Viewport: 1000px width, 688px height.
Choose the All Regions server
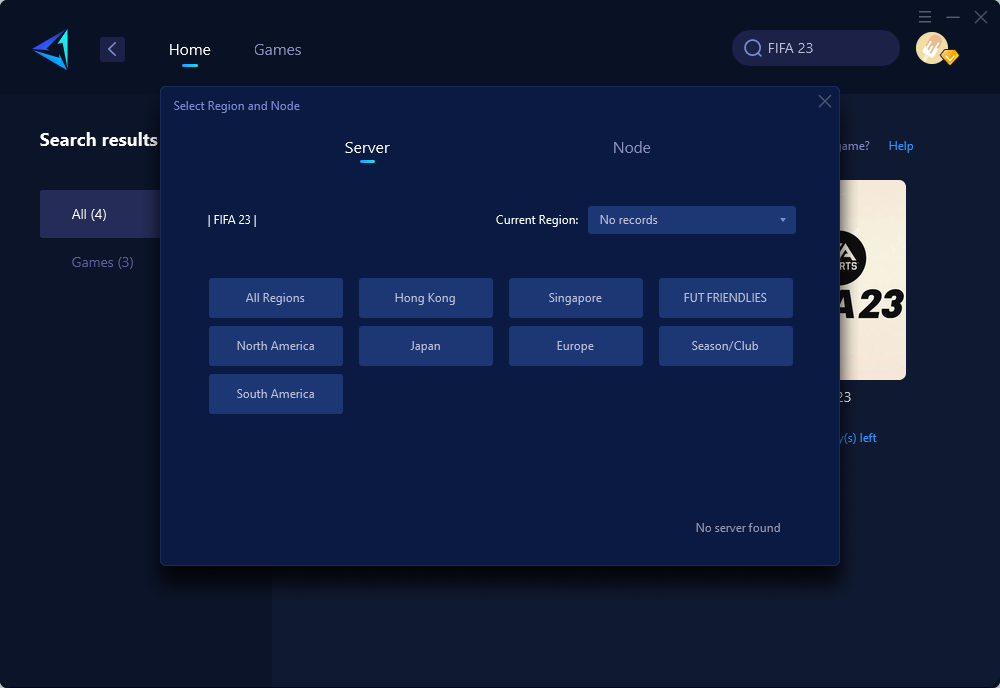coord(276,298)
